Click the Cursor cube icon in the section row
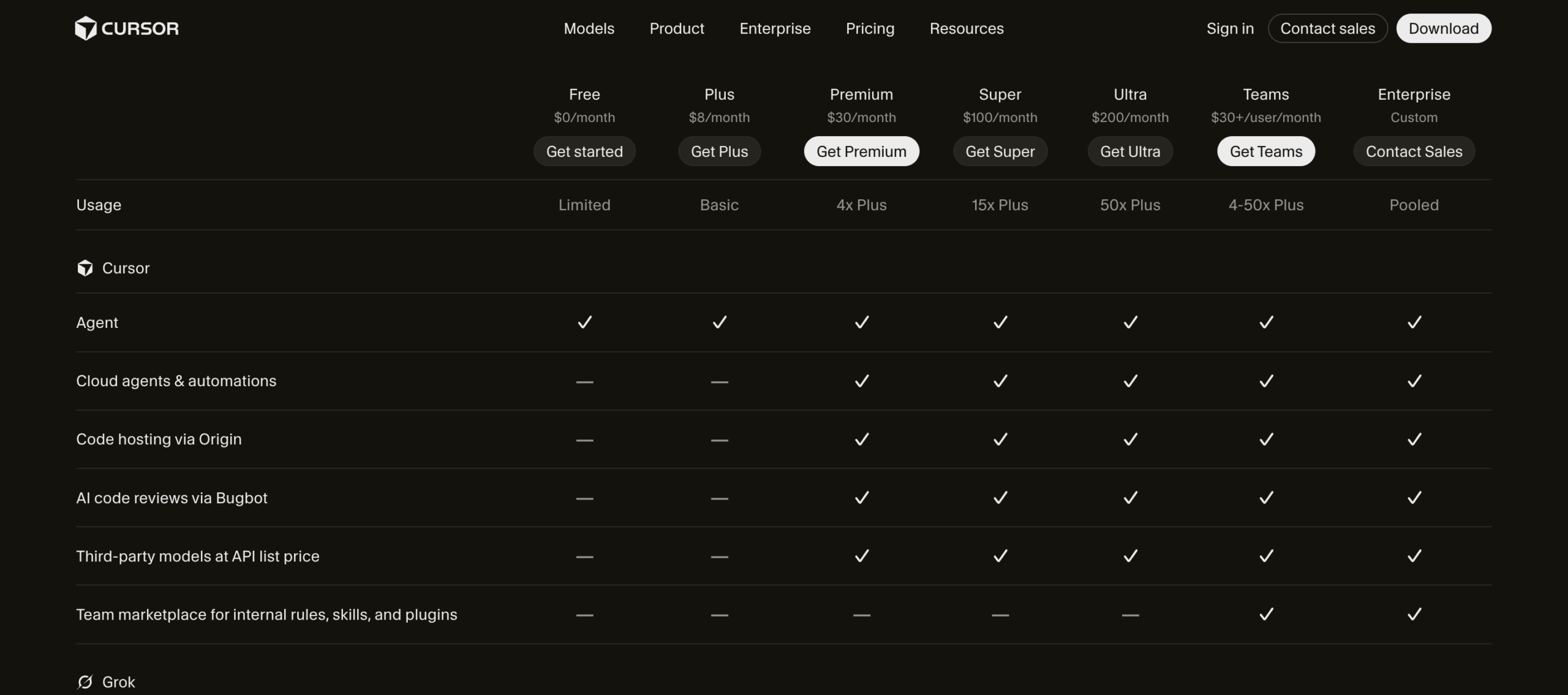Screen dimensions: 1568x695 [x=85, y=268]
